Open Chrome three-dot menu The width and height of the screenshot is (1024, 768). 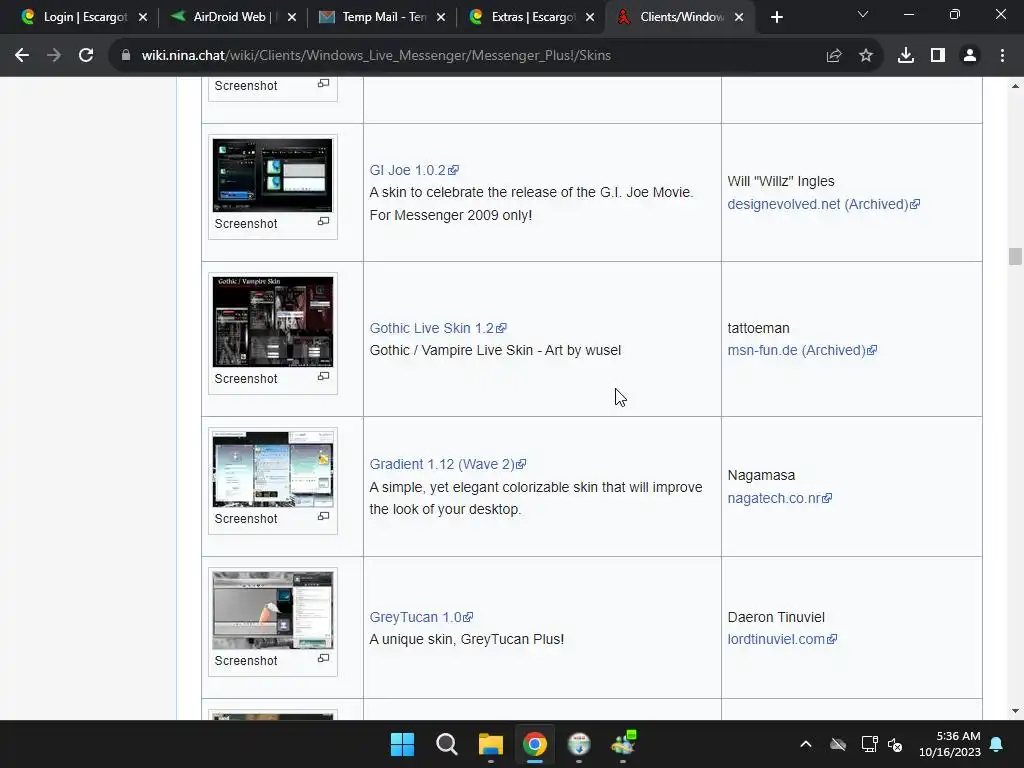pyautogui.click(x=1002, y=56)
